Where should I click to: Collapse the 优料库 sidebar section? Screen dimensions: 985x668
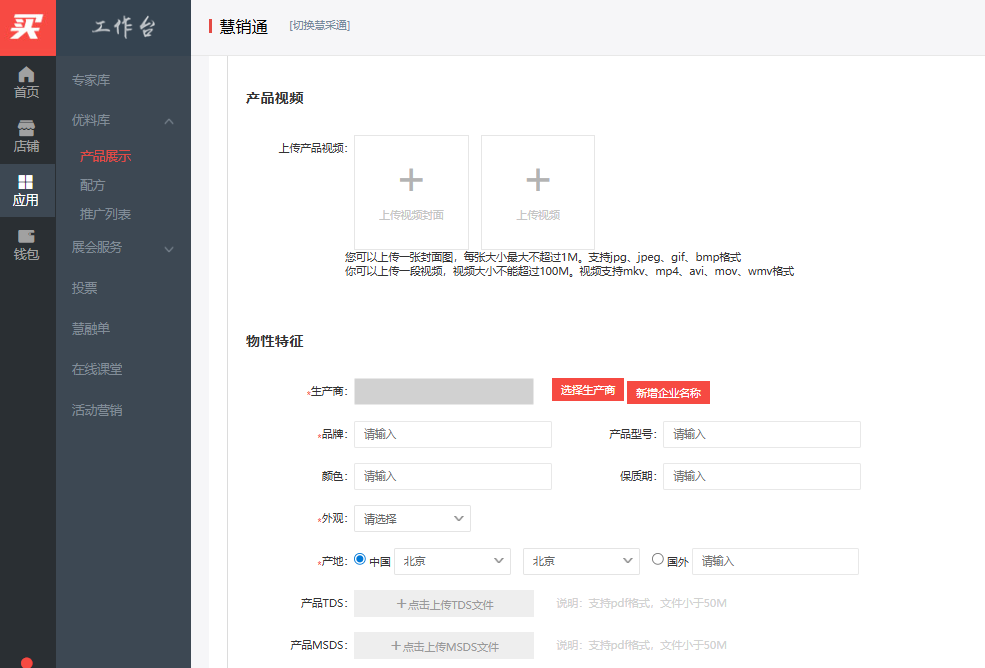[168, 121]
